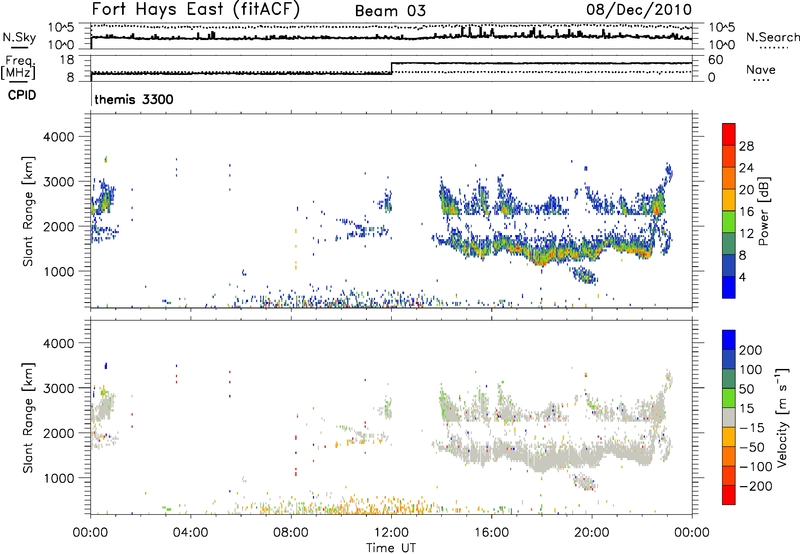
Task: Select the 'CPID' row label
Action: 22,95
